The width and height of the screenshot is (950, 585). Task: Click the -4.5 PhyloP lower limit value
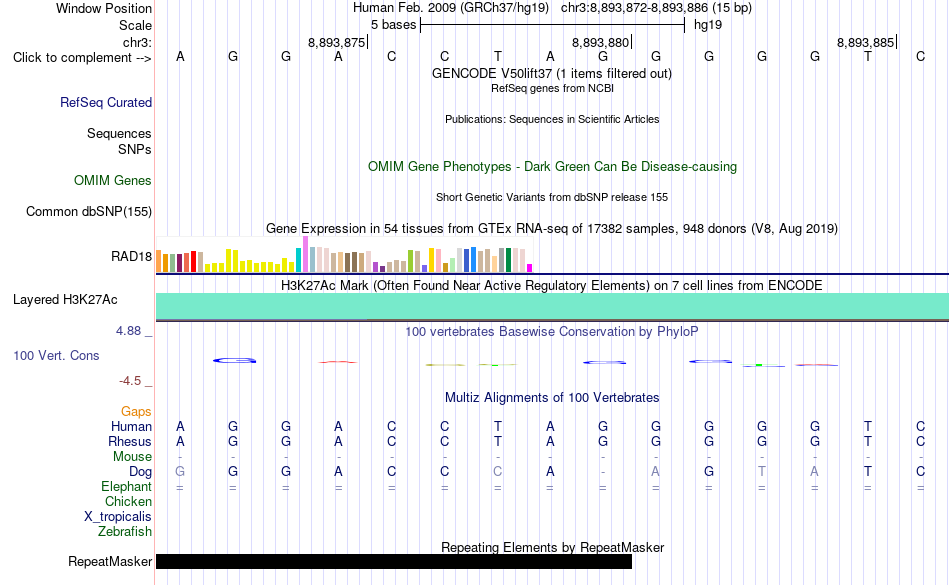coord(130,380)
